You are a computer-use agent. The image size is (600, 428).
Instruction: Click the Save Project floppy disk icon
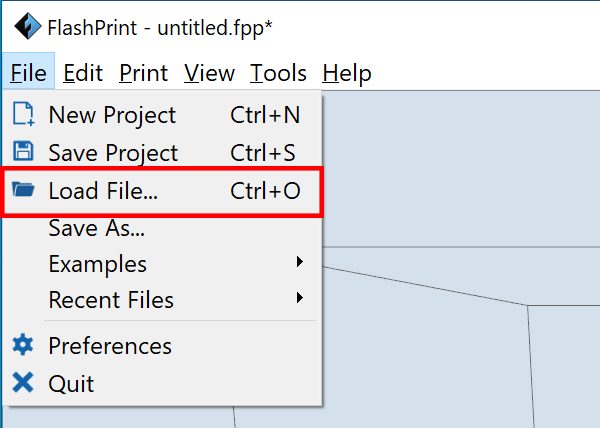23,151
